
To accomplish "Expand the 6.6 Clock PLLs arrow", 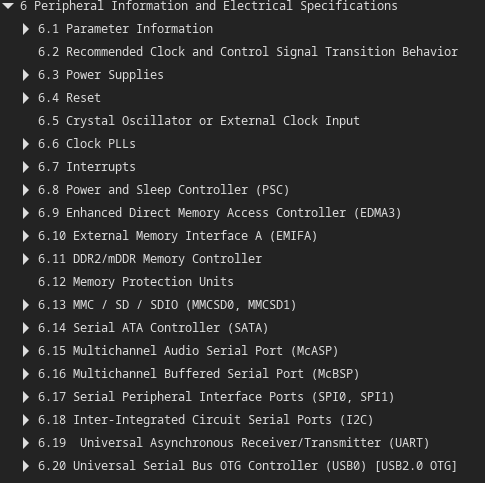I will pos(26,144).
